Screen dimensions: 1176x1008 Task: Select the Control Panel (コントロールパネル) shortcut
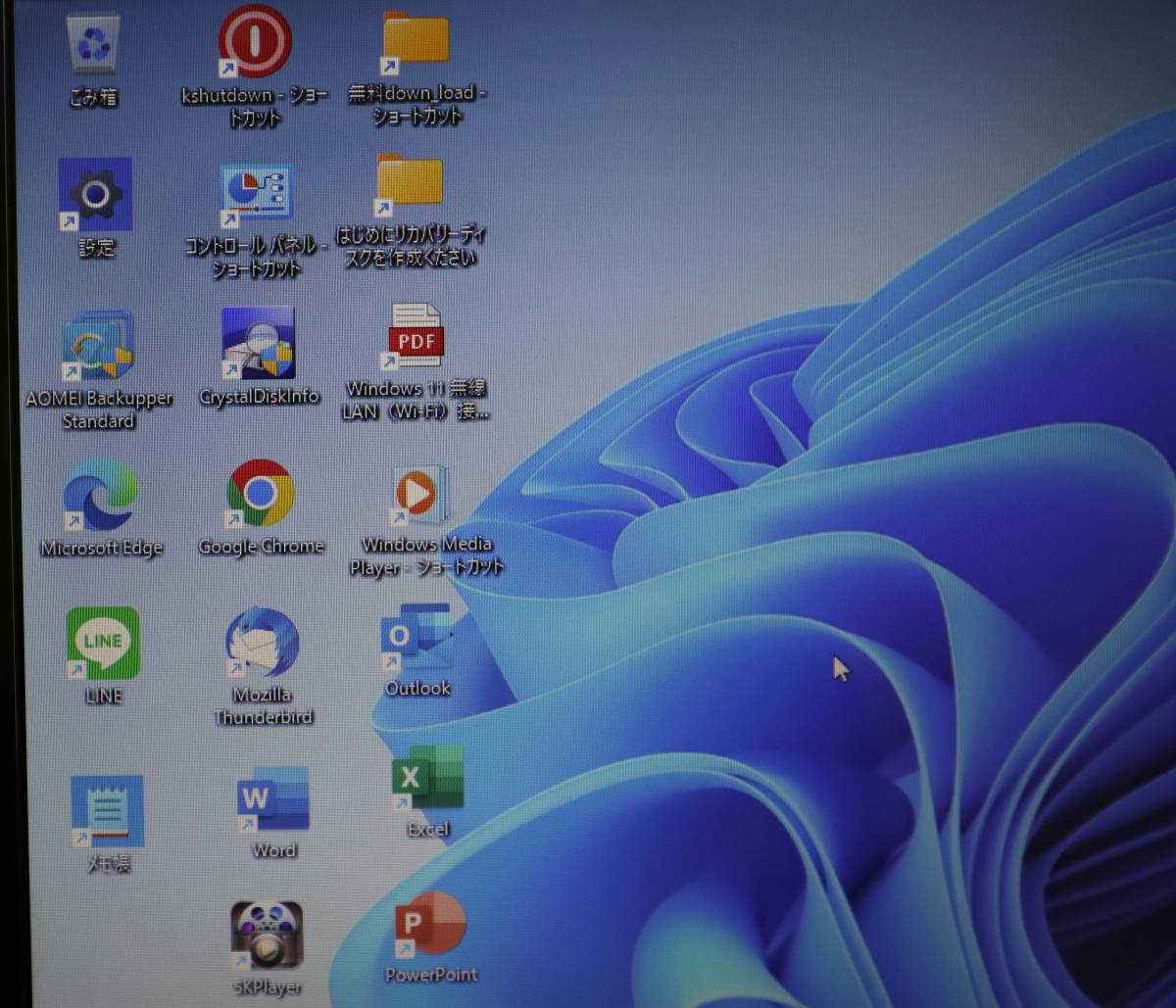coord(255,195)
